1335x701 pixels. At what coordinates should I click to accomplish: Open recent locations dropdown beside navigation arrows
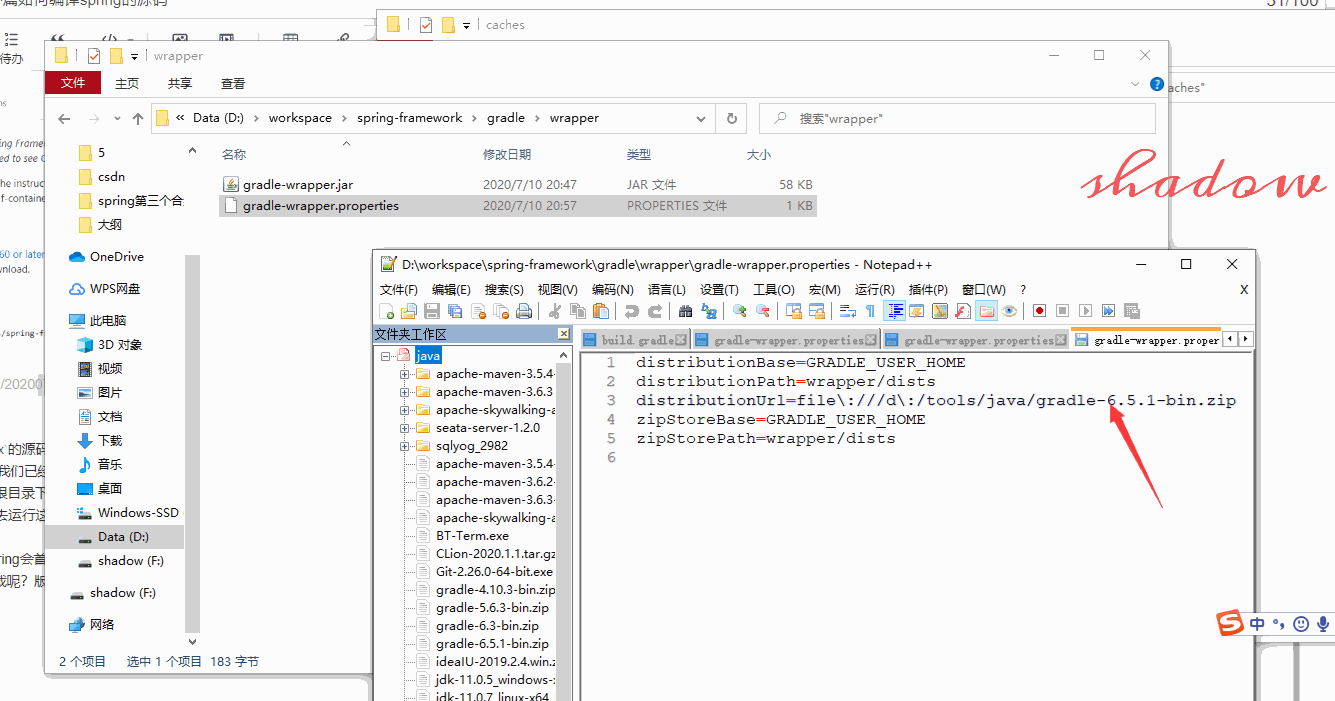[x=116, y=119]
